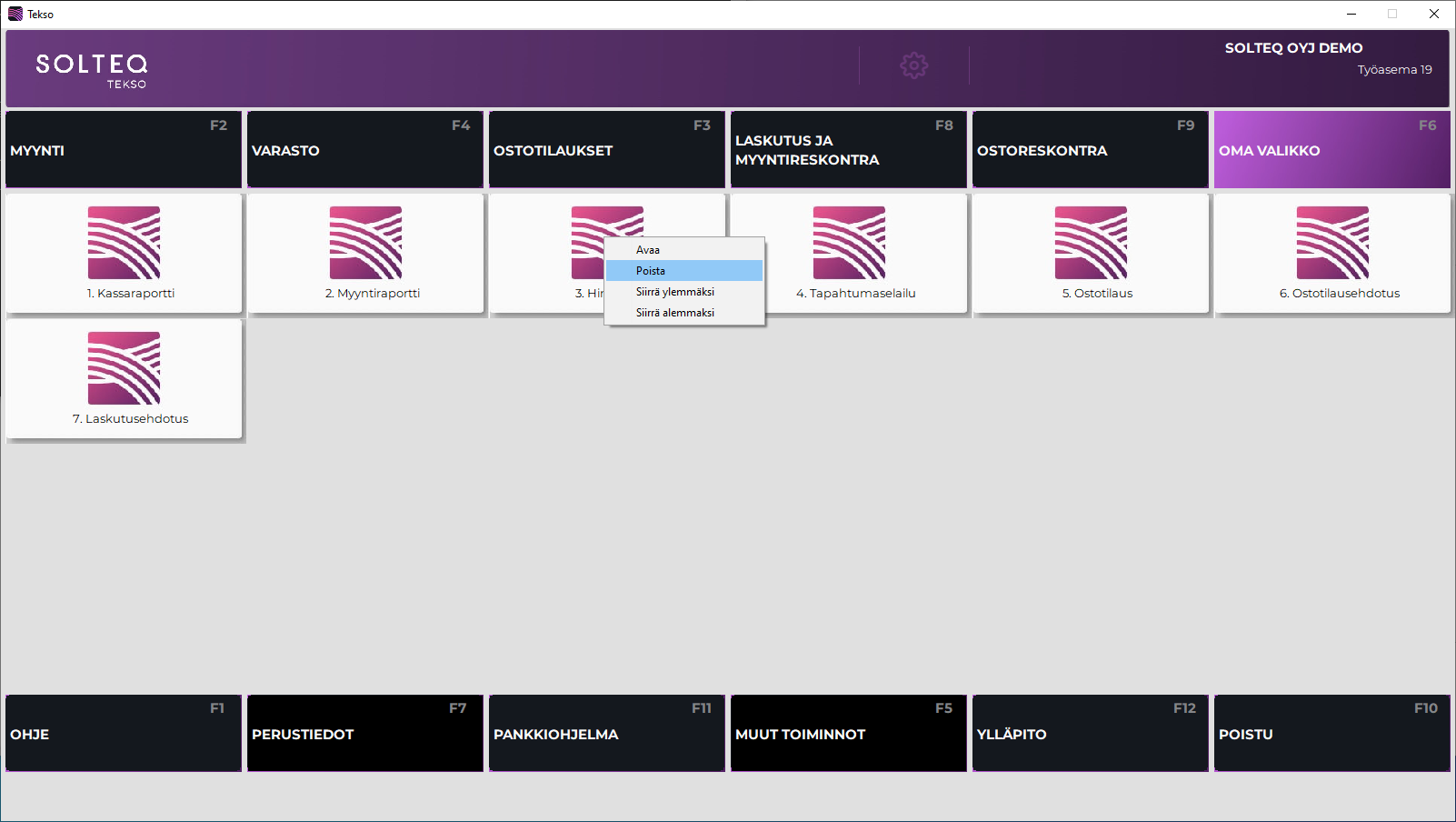Image resolution: width=1456 pixels, height=822 pixels.
Task: Choose Siirrä alemmaksi menu entry
Action: tap(674, 313)
